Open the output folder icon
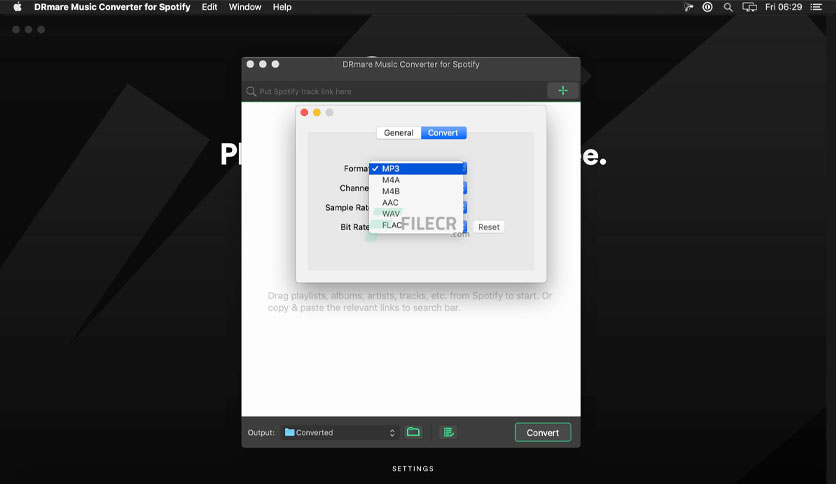Image resolution: width=836 pixels, height=484 pixels. [413, 432]
